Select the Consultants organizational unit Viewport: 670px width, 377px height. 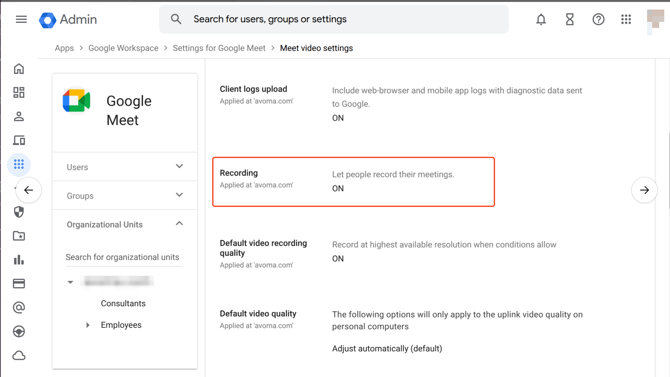coord(123,303)
